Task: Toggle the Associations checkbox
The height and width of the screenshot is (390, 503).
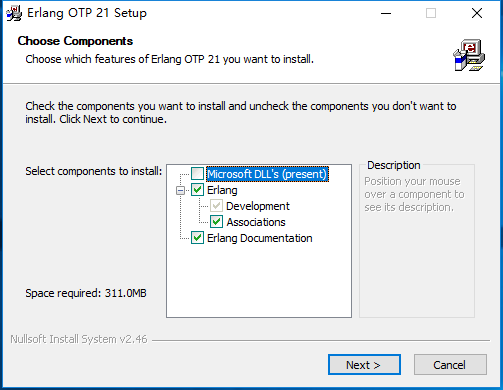Action: (x=216, y=222)
